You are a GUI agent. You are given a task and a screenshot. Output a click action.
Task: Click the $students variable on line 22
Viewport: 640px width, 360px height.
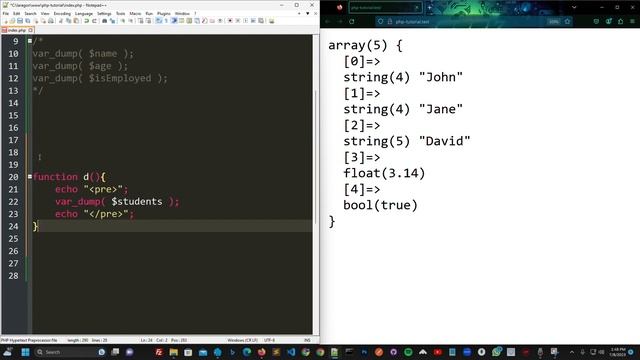click(137, 202)
